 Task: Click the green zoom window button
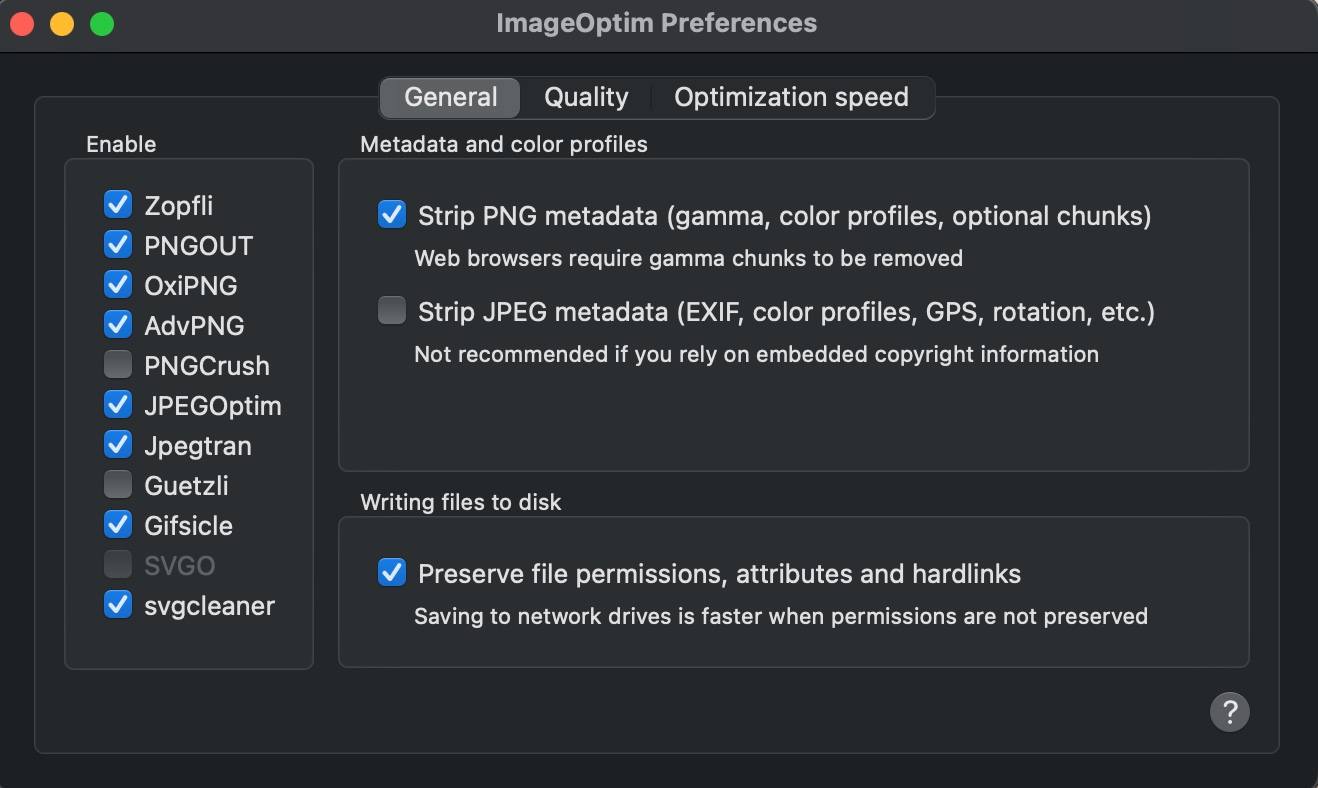[x=102, y=24]
